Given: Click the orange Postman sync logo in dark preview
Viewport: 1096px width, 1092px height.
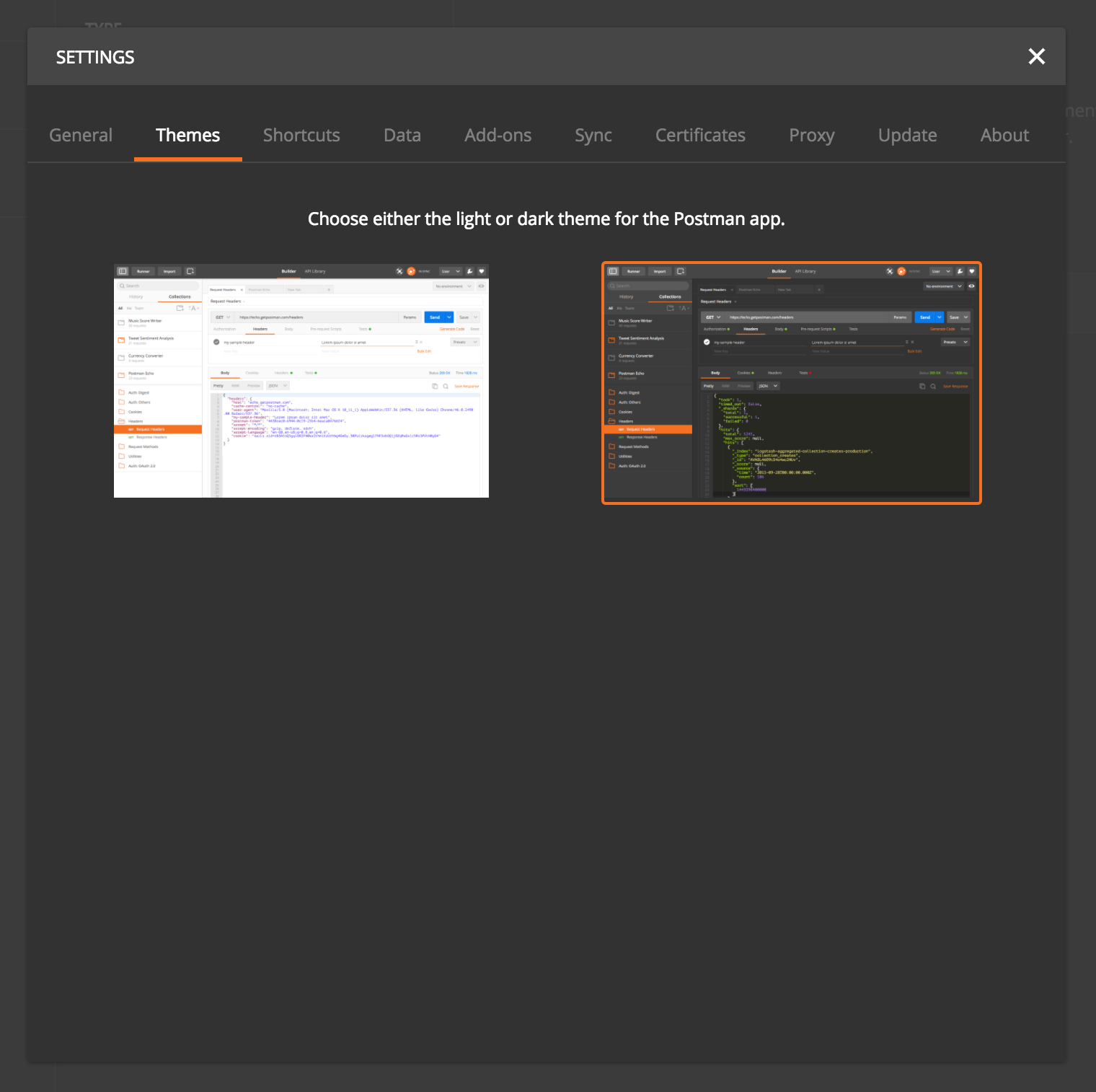Looking at the screenshot, I should 901,271.
